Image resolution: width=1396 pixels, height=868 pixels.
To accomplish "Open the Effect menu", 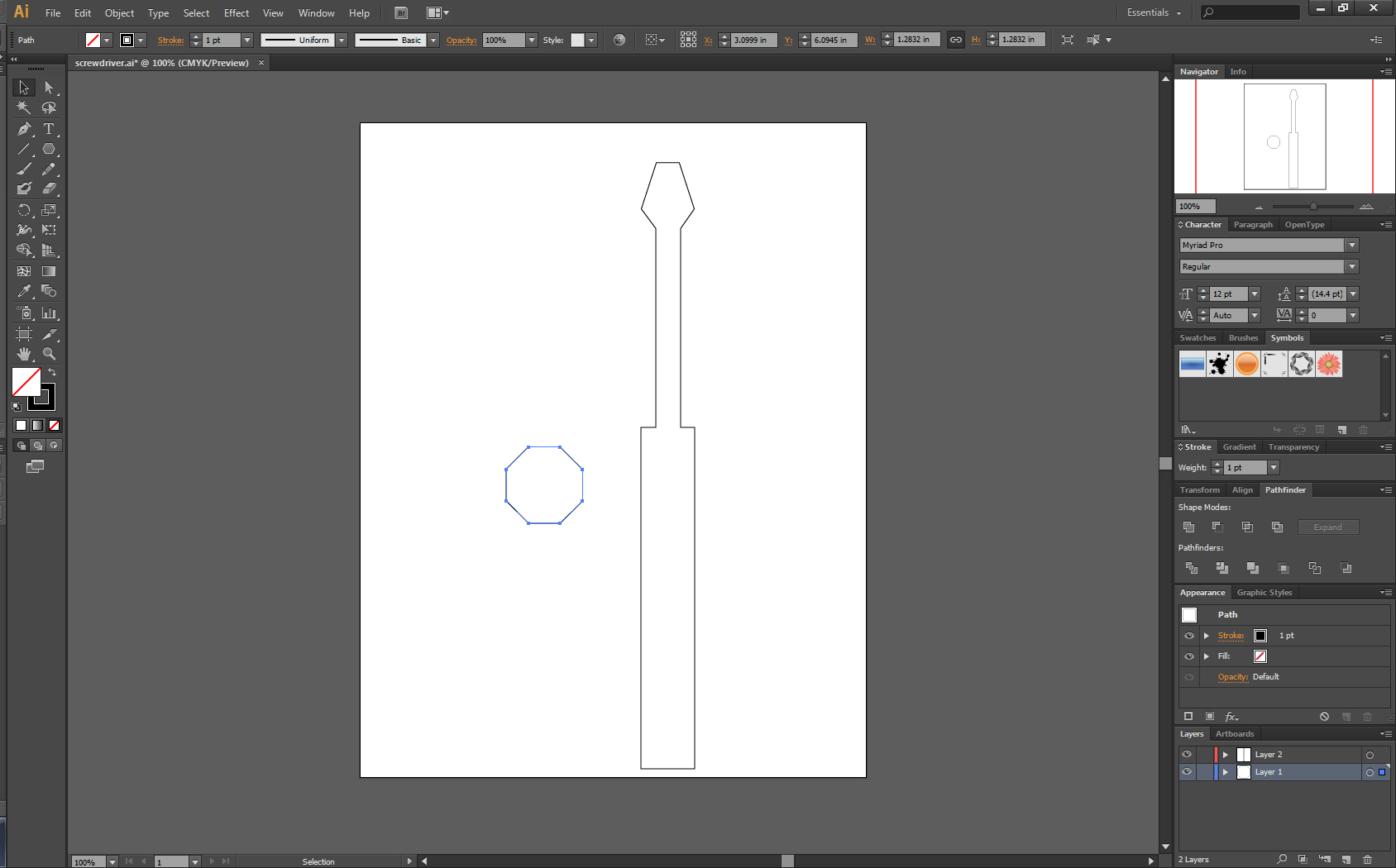I will point(237,13).
